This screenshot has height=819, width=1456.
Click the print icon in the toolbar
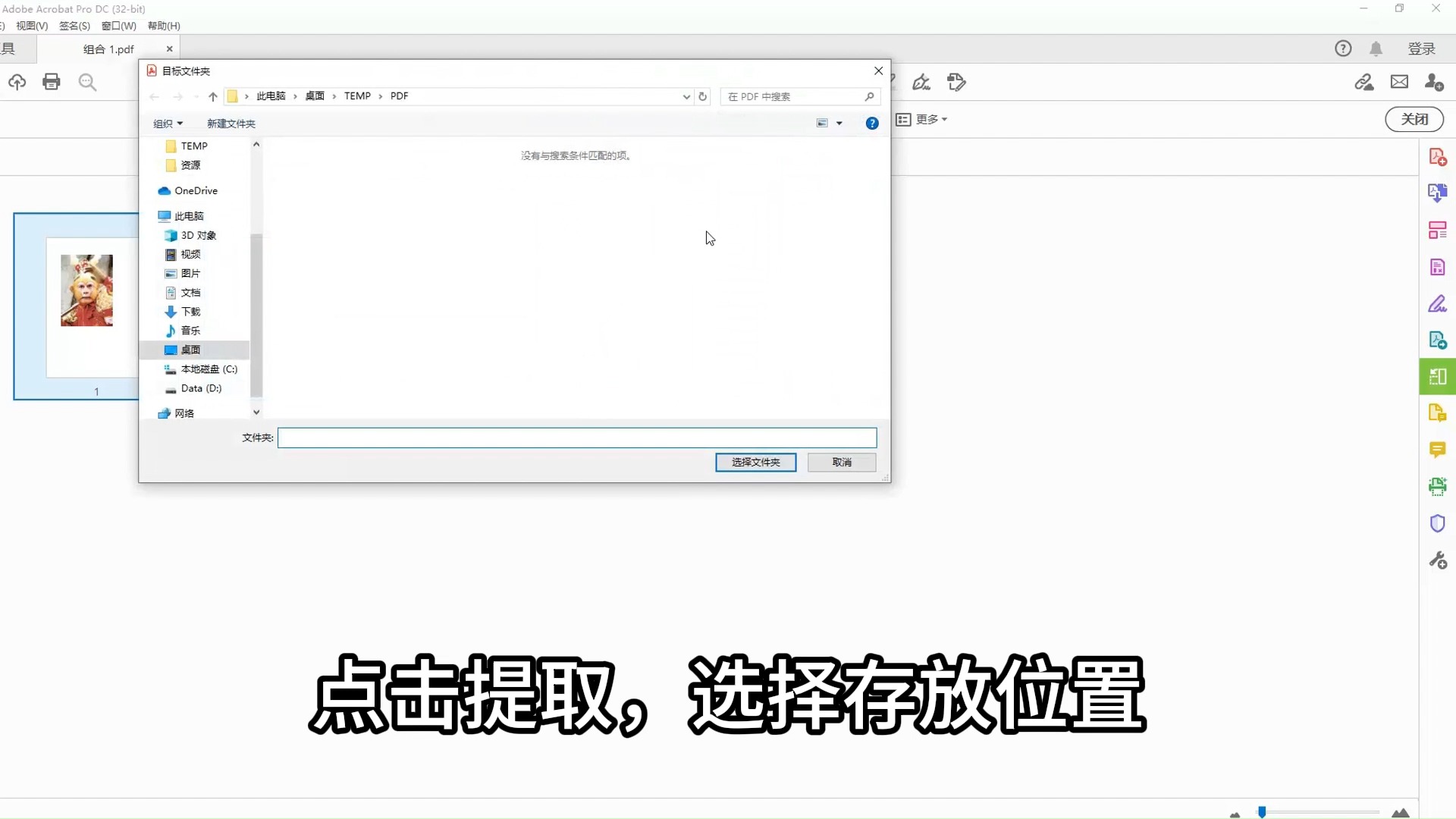pos(51,82)
